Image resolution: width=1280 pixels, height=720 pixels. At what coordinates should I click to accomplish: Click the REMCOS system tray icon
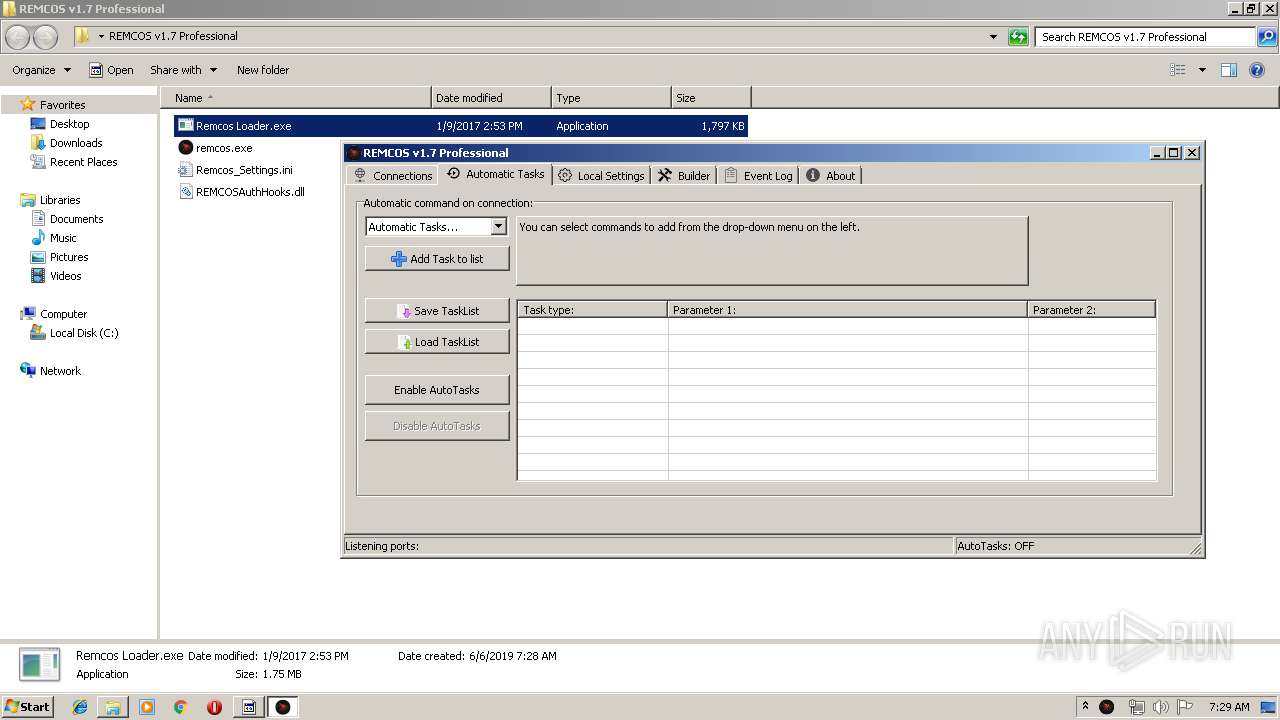[x=1107, y=707]
